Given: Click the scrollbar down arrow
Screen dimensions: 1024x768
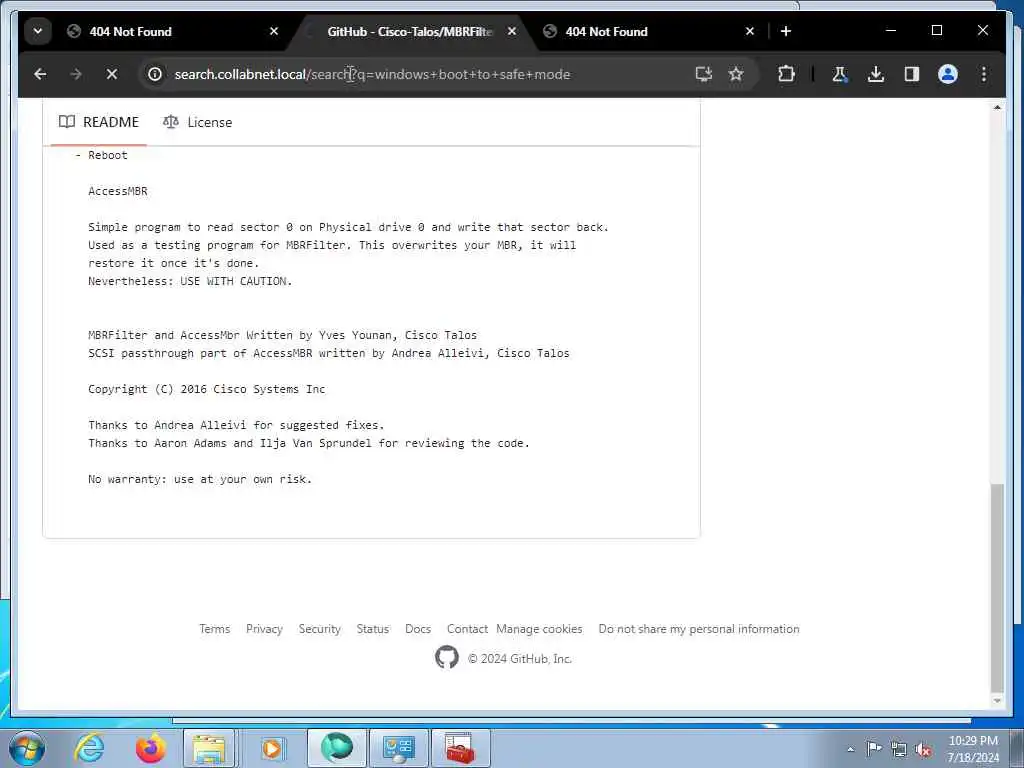Looking at the screenshot, I should 997,701.
